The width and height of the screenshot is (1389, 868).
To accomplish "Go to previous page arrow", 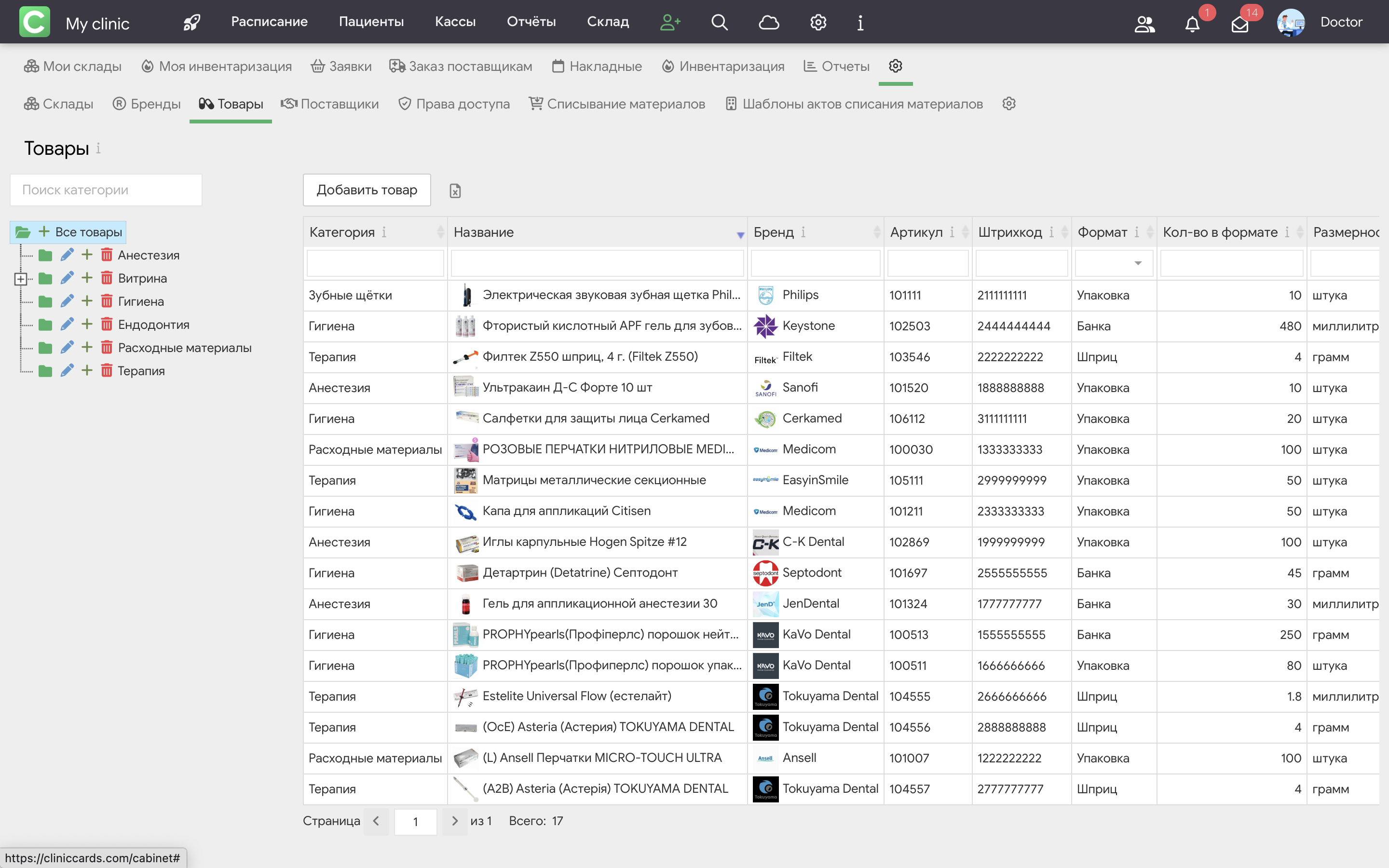I will (376, 821).
